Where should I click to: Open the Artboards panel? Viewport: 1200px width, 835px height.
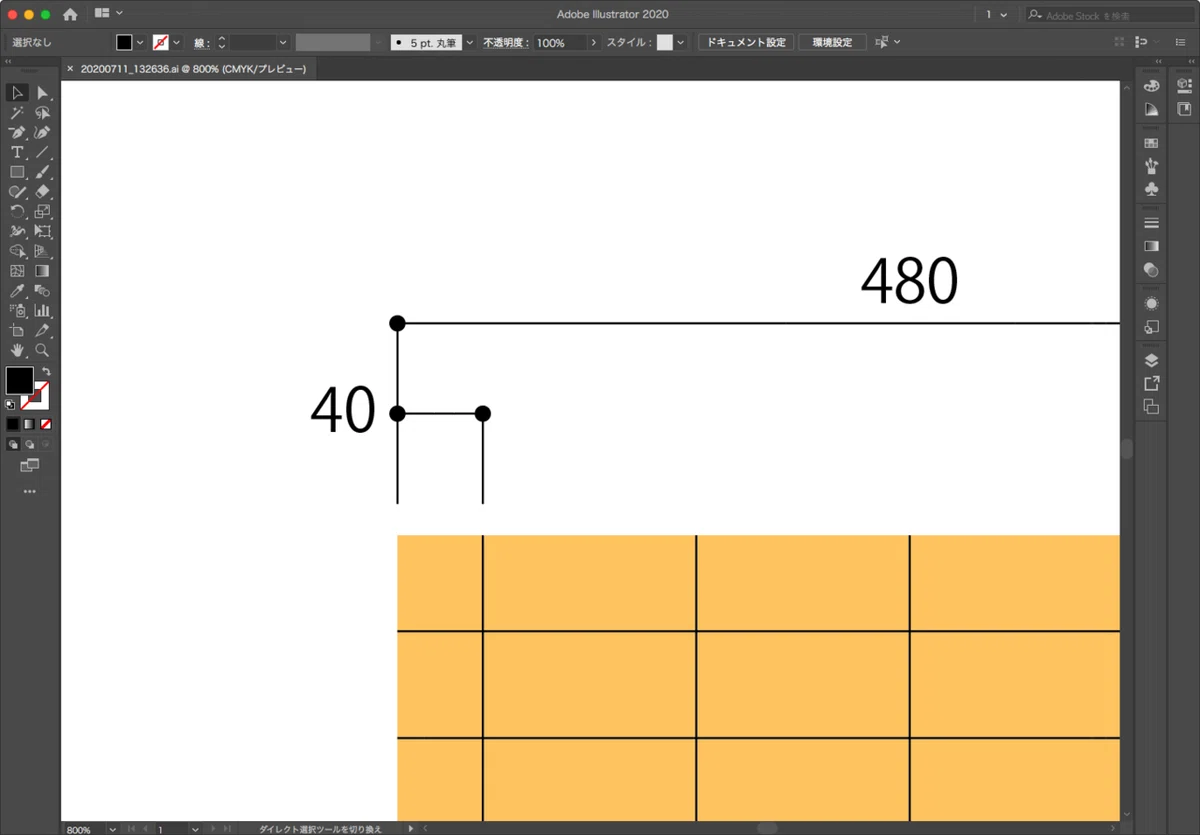(x=1151, y=406)
